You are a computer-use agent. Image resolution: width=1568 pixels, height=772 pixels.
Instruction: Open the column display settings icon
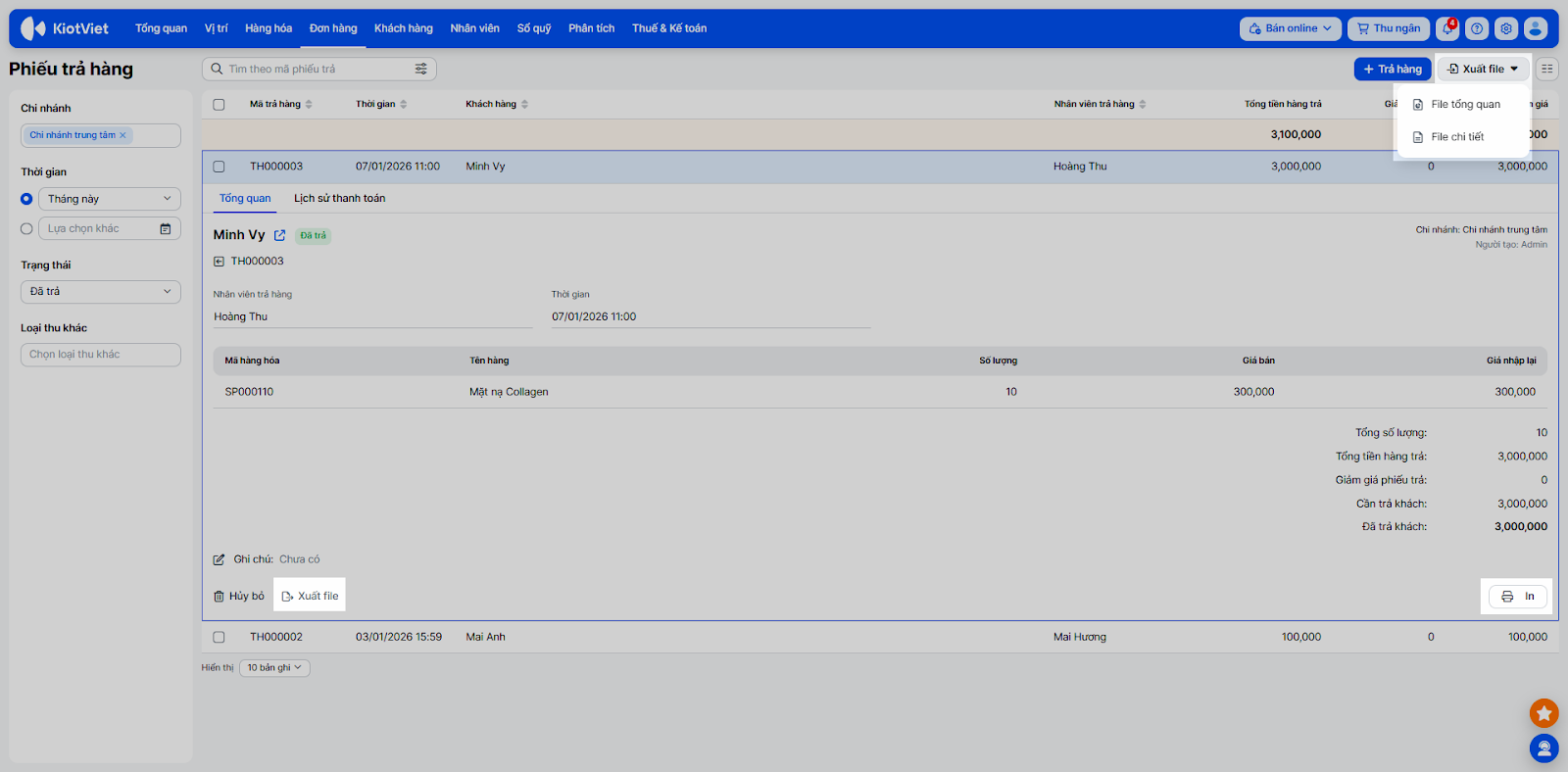(x=1547, y=69)
